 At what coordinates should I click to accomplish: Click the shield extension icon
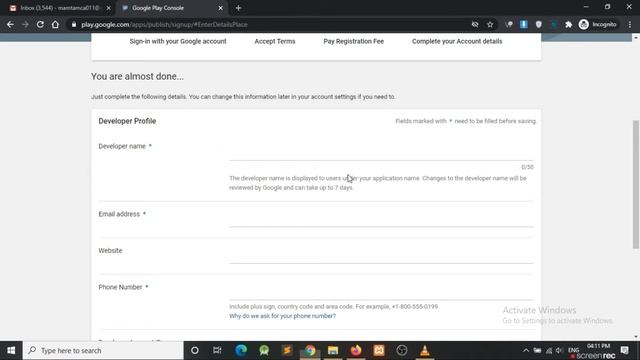coord(539,24)
